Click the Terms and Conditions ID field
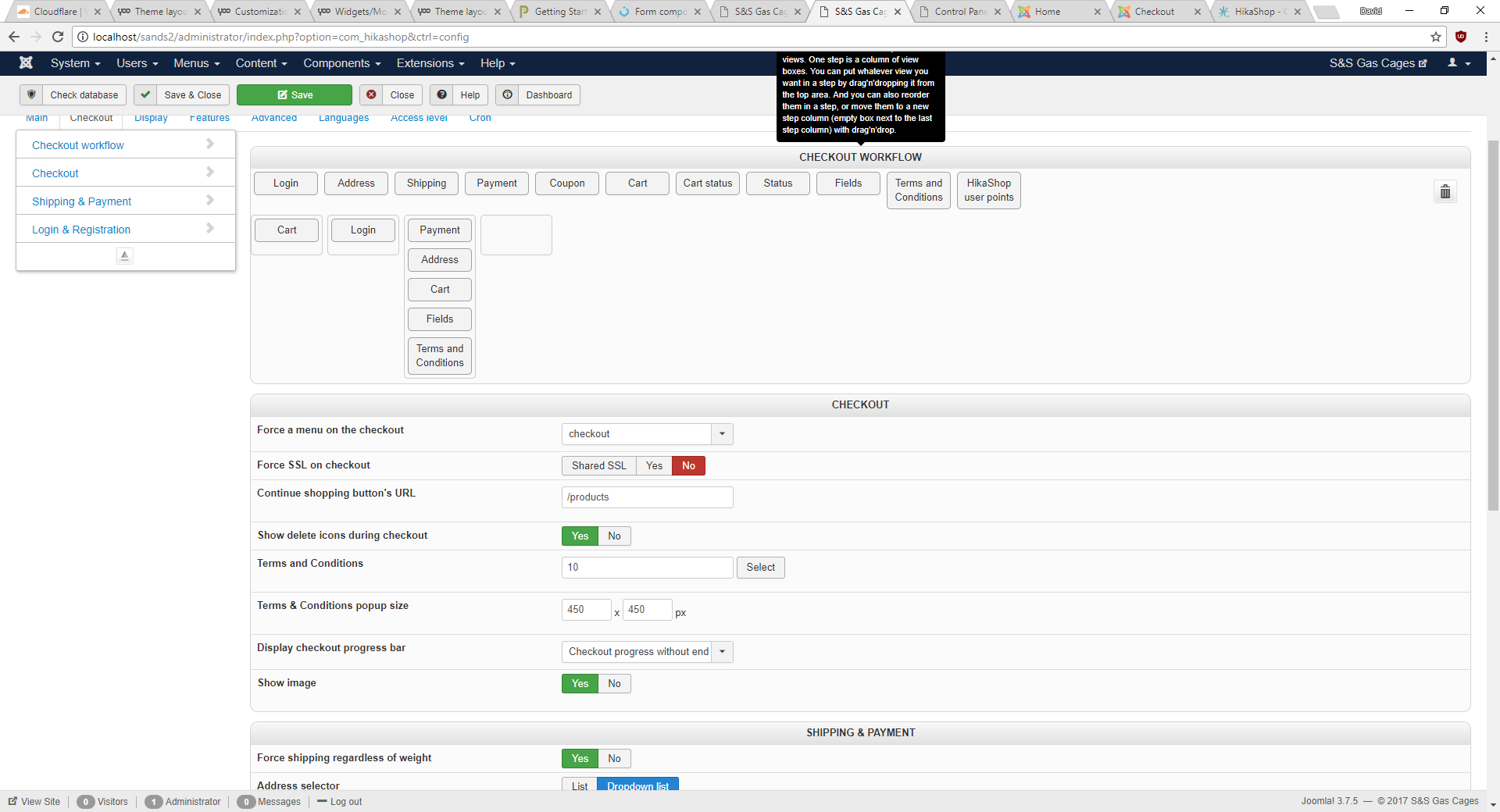The width and height of the screenshot is (1500, 812). (x=648, y=568)
